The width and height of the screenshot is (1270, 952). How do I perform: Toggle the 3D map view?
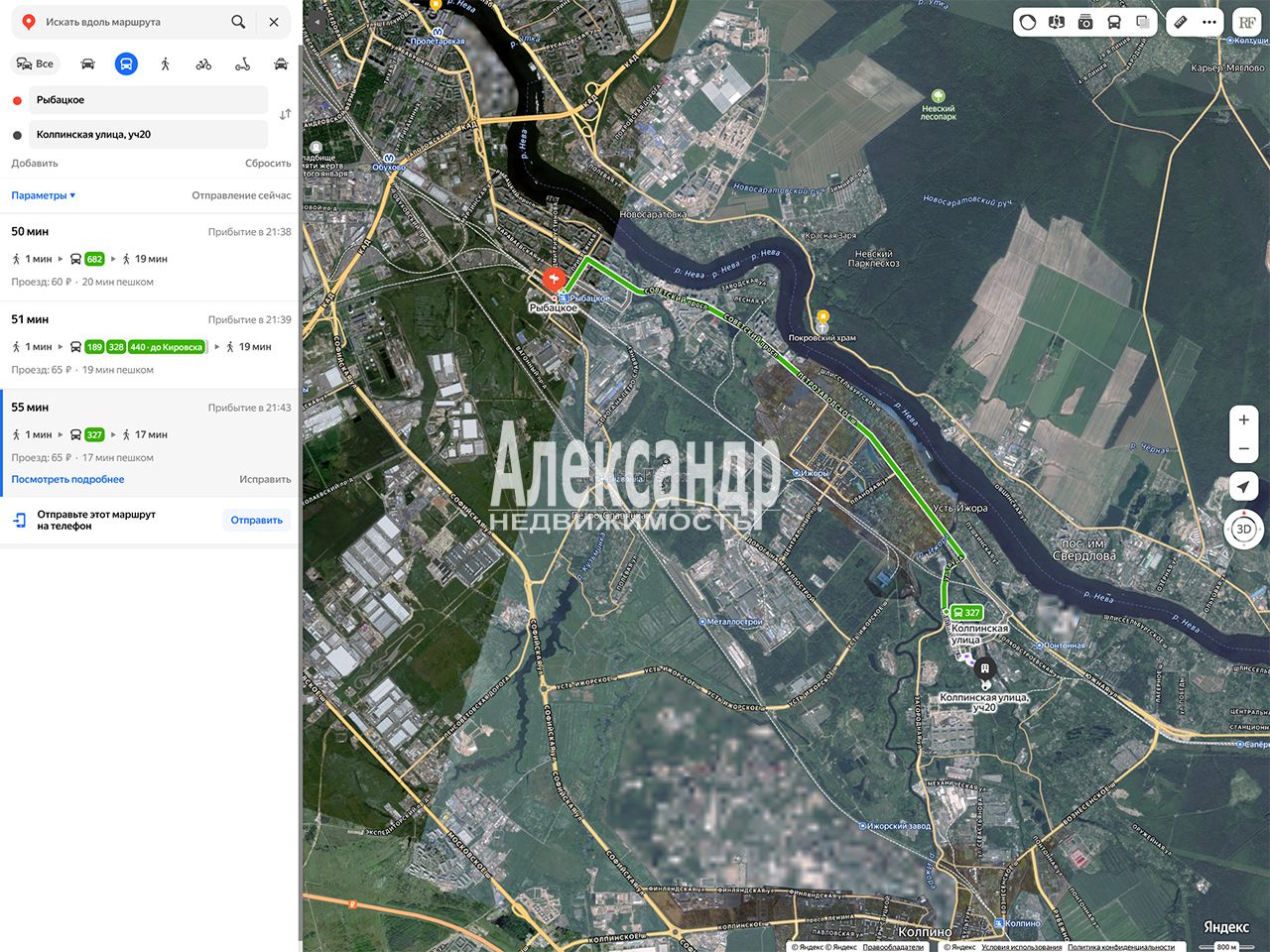tap(1244, 530)
